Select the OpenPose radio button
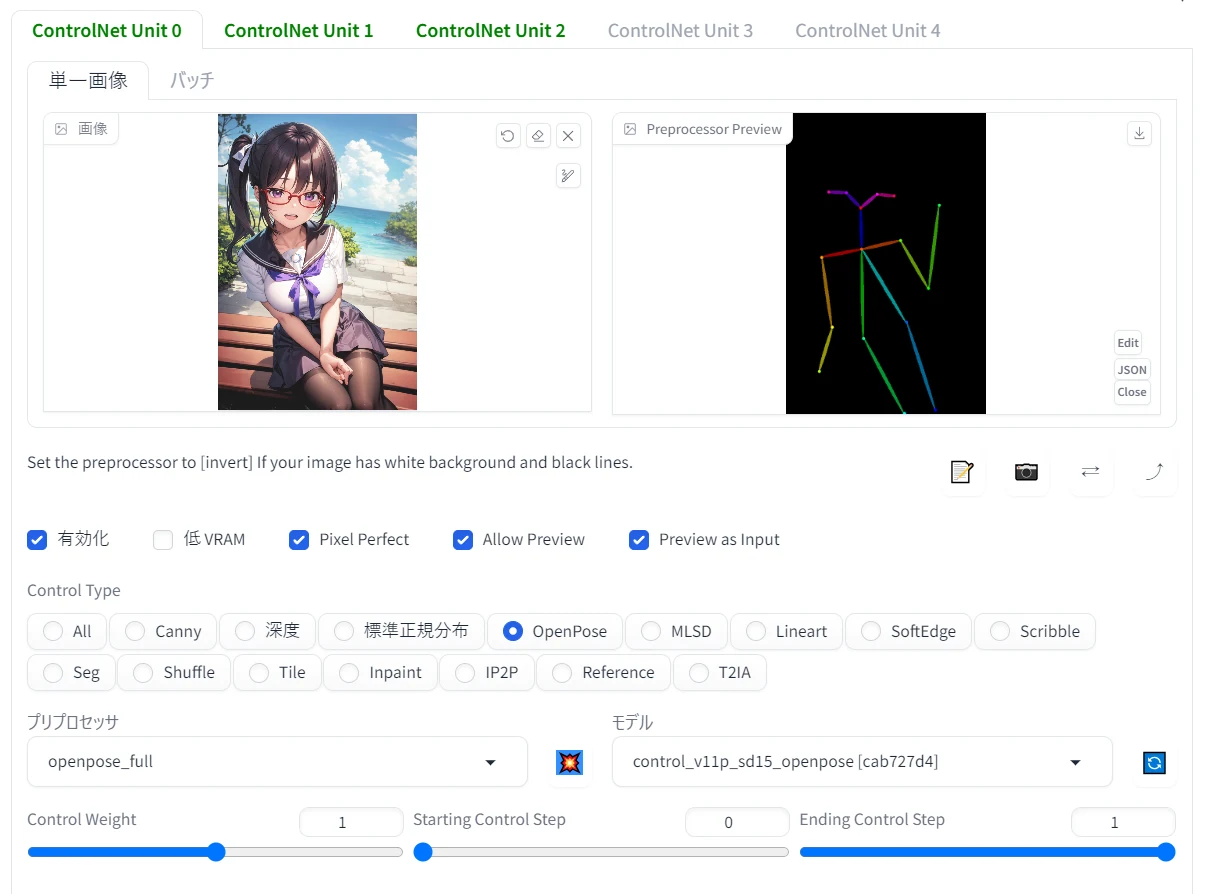 513,631
